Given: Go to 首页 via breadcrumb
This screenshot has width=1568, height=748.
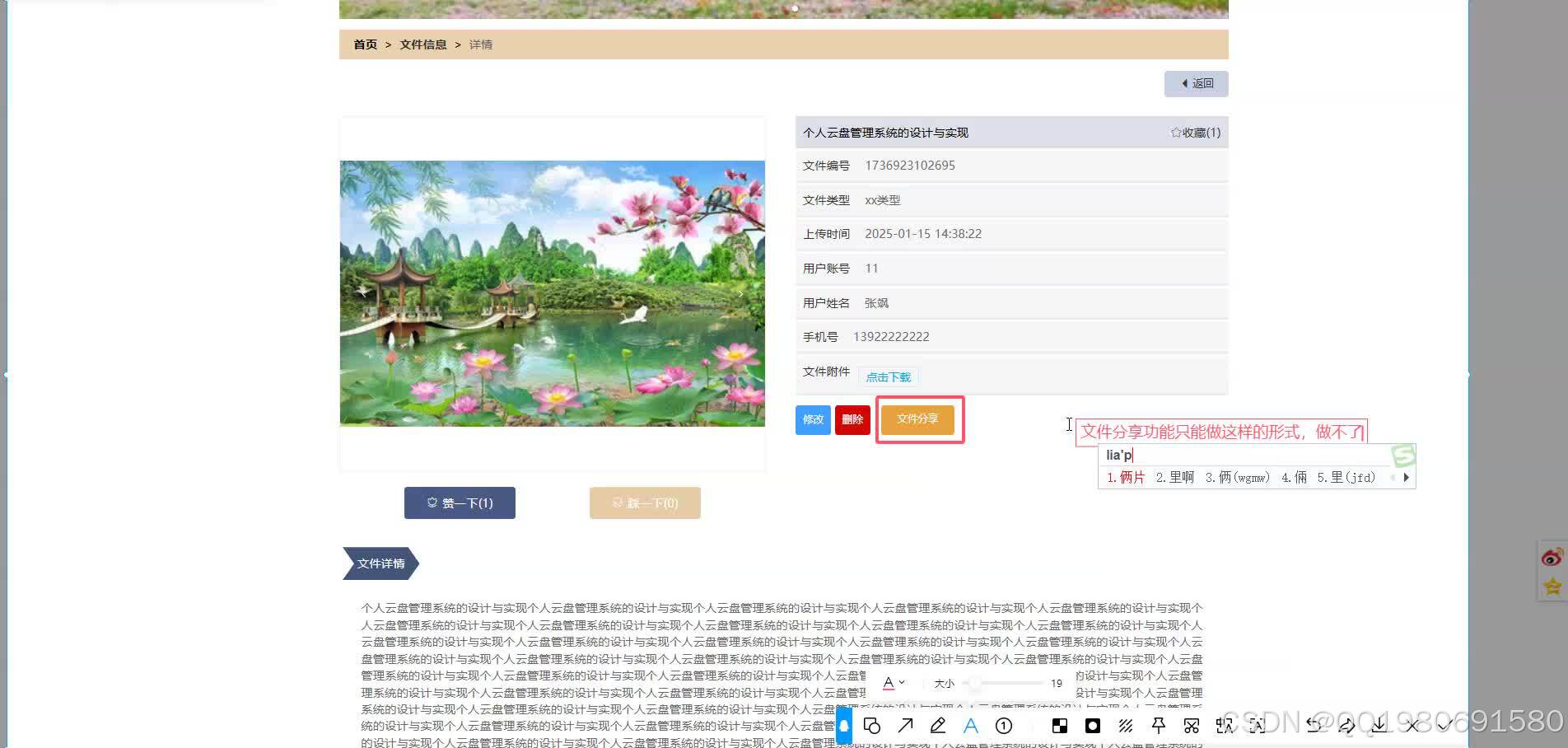Looking at the screenshot, I should pos(364,44).
